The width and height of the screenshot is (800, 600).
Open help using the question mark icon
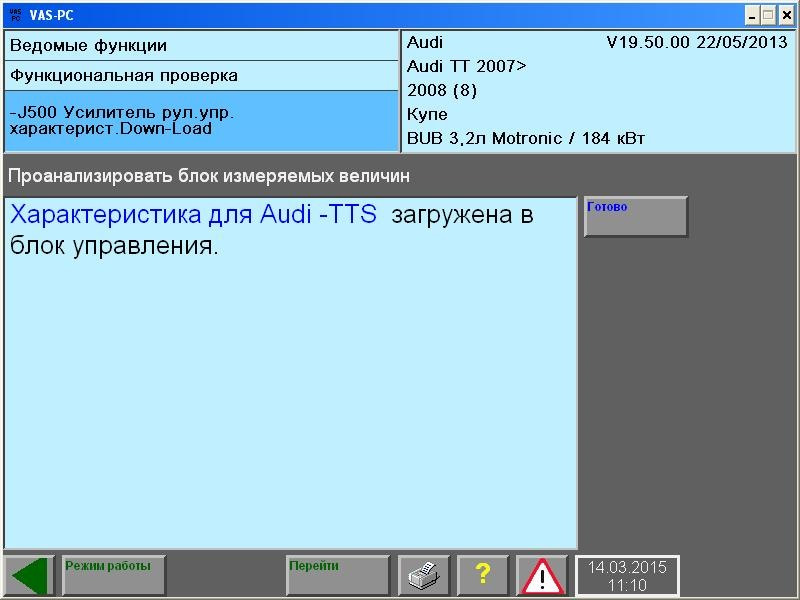[x=483, y=575]
